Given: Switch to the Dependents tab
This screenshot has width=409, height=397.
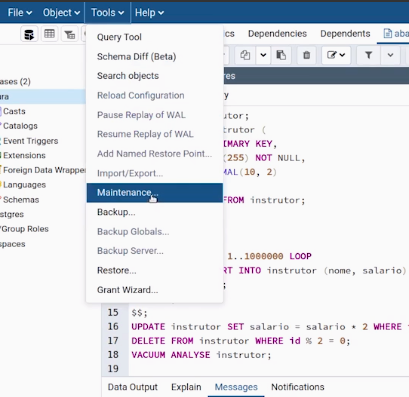Looking at the screenshot, I should (x=345, y=34).
